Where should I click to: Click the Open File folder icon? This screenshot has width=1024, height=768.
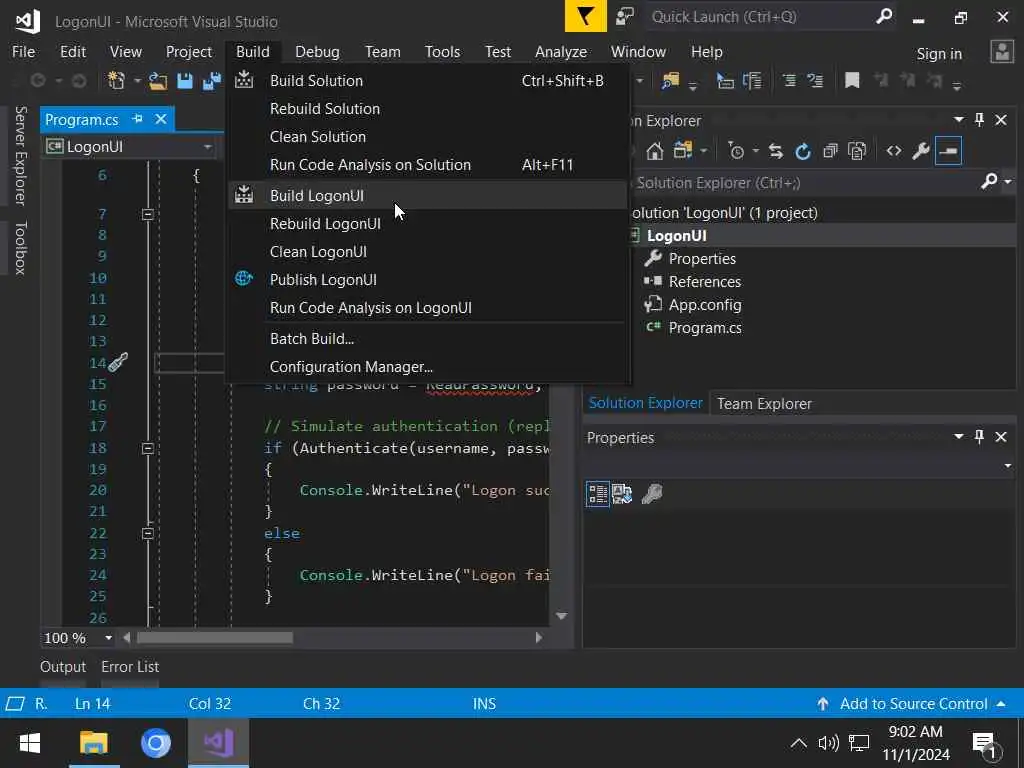pos(157,81)
